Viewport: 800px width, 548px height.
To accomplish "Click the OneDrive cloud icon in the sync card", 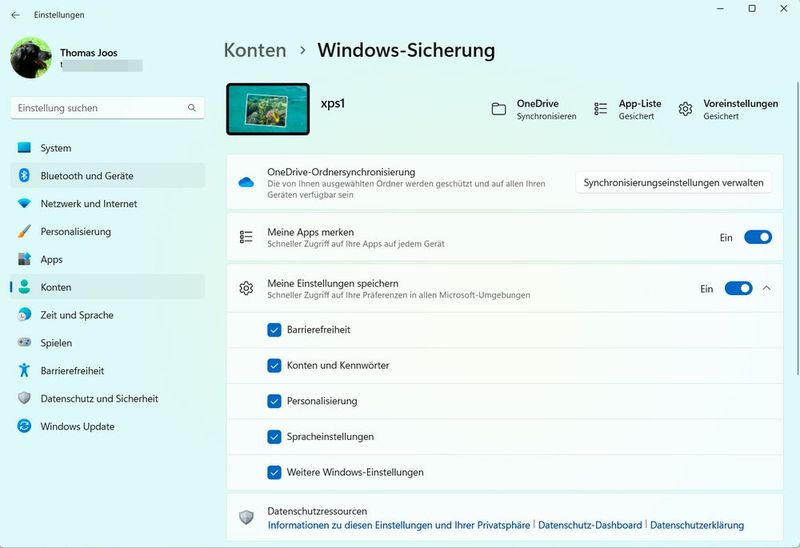I will point(246,182).
